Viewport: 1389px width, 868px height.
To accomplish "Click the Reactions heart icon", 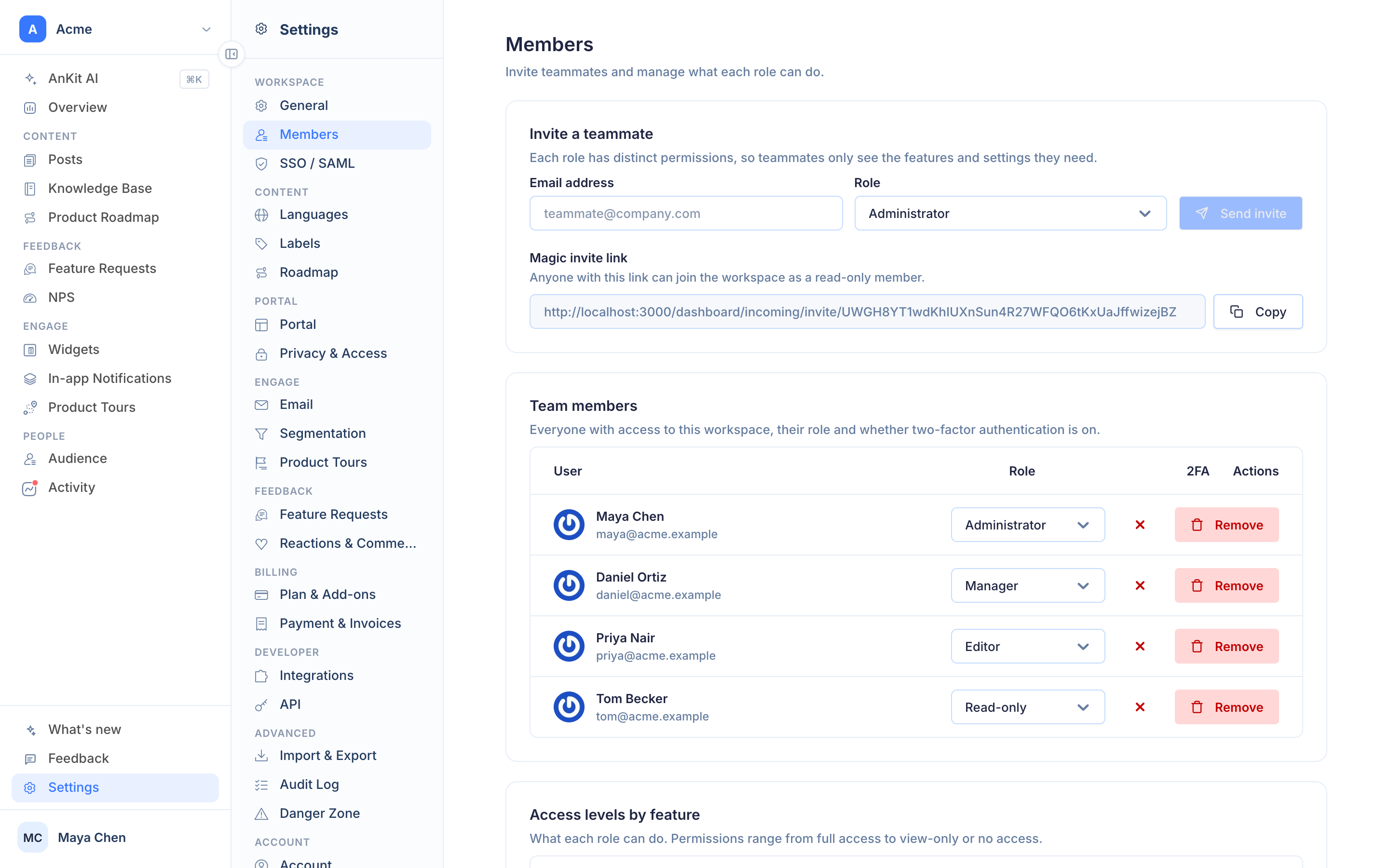I will tap(262, 543).
